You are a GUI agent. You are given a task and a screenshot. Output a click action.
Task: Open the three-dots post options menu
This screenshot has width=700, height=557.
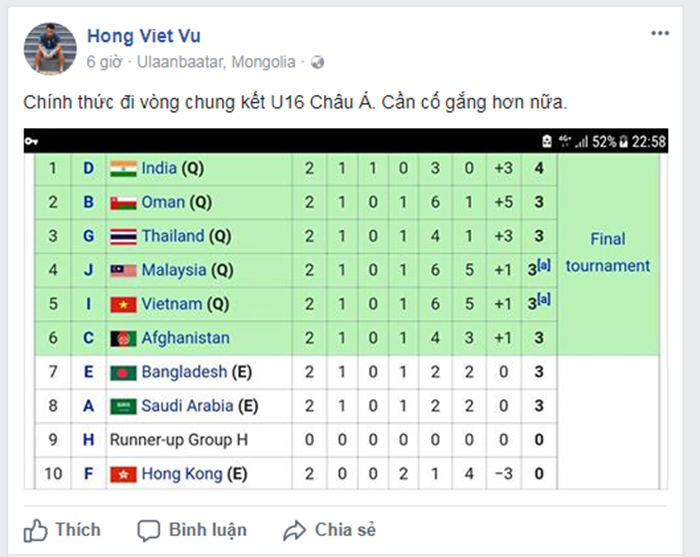660,34
